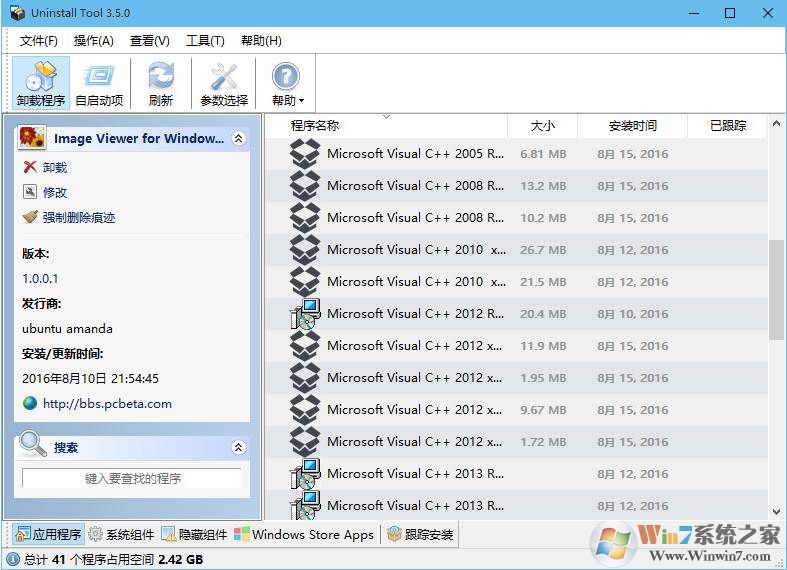Image resolution: width=787 pixels, height=570 pixels.
Task: Click 强制删除痕迹 force removal link
Action: tap(79, 217)
